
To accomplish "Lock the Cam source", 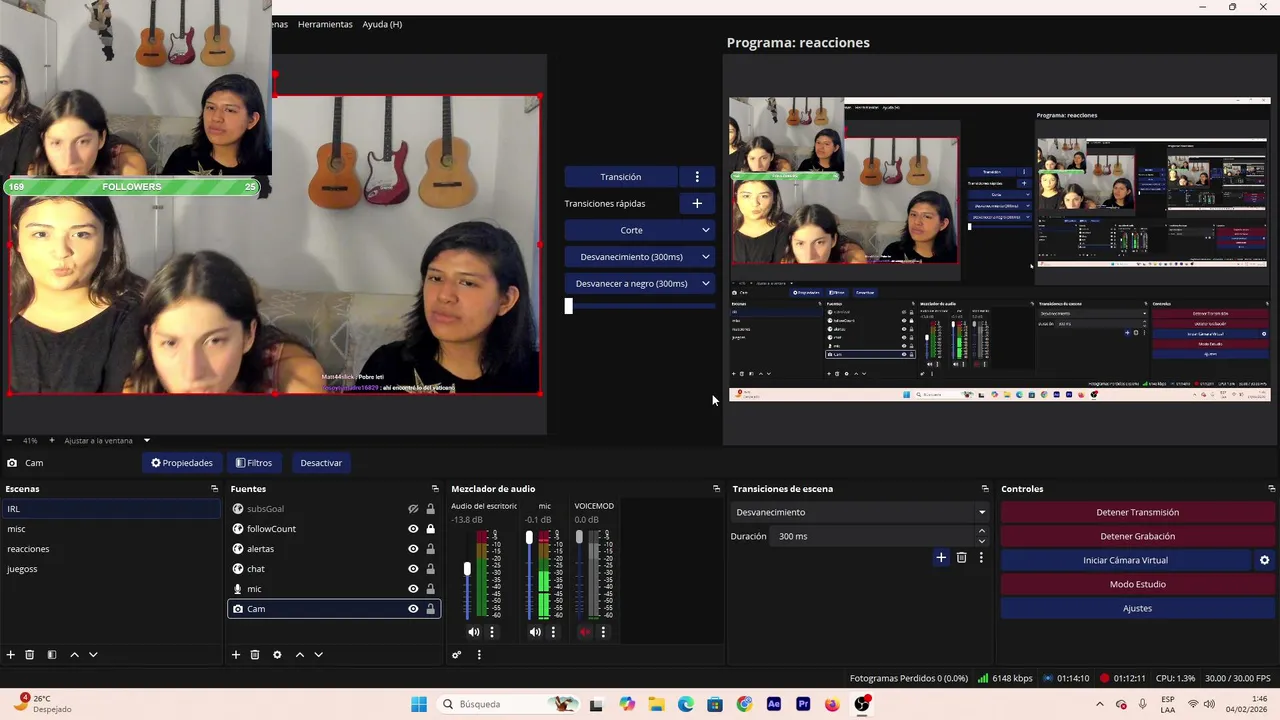I will (x=431, y=609).
